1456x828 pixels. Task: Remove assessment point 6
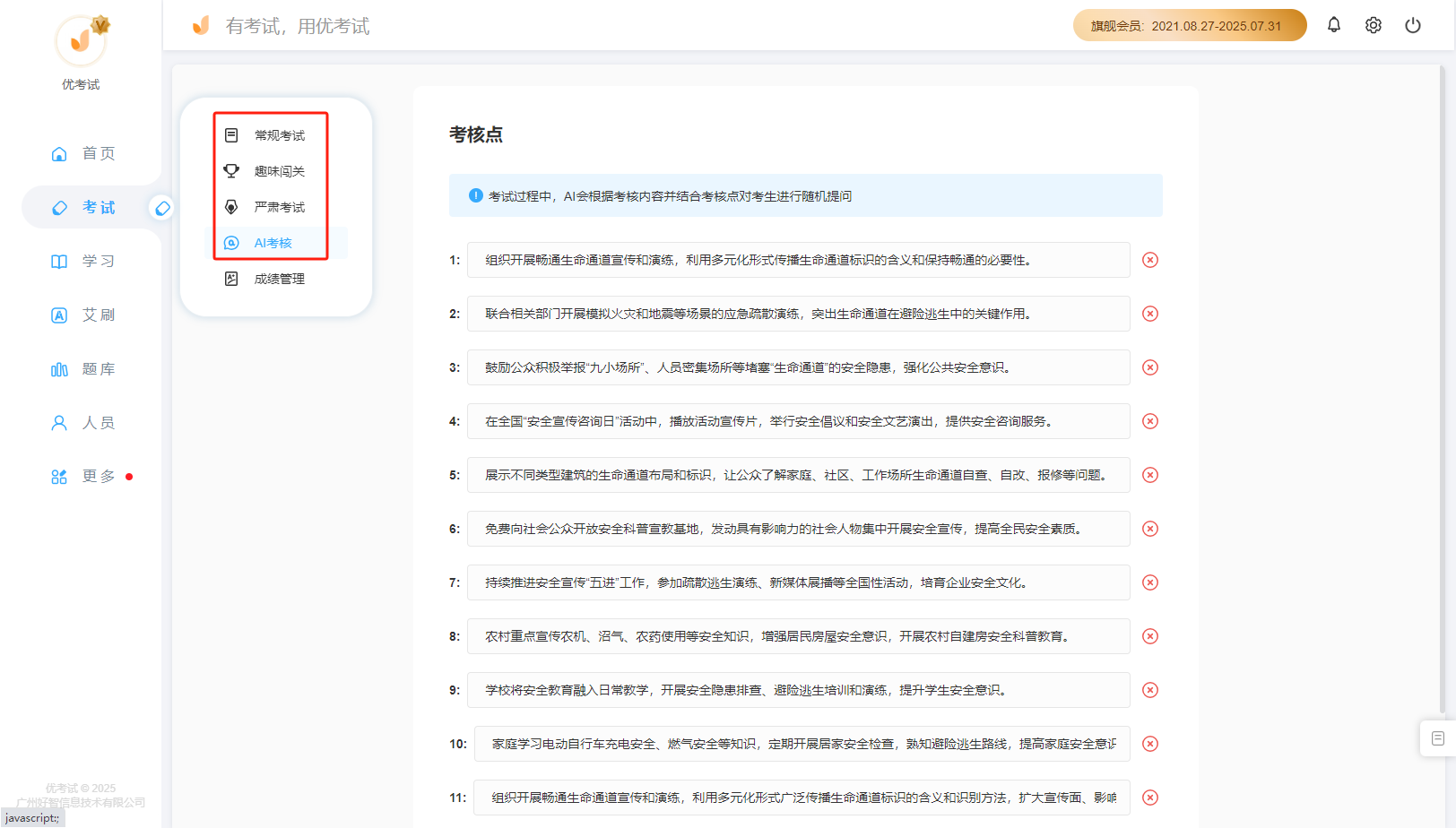coord(1150,529)
